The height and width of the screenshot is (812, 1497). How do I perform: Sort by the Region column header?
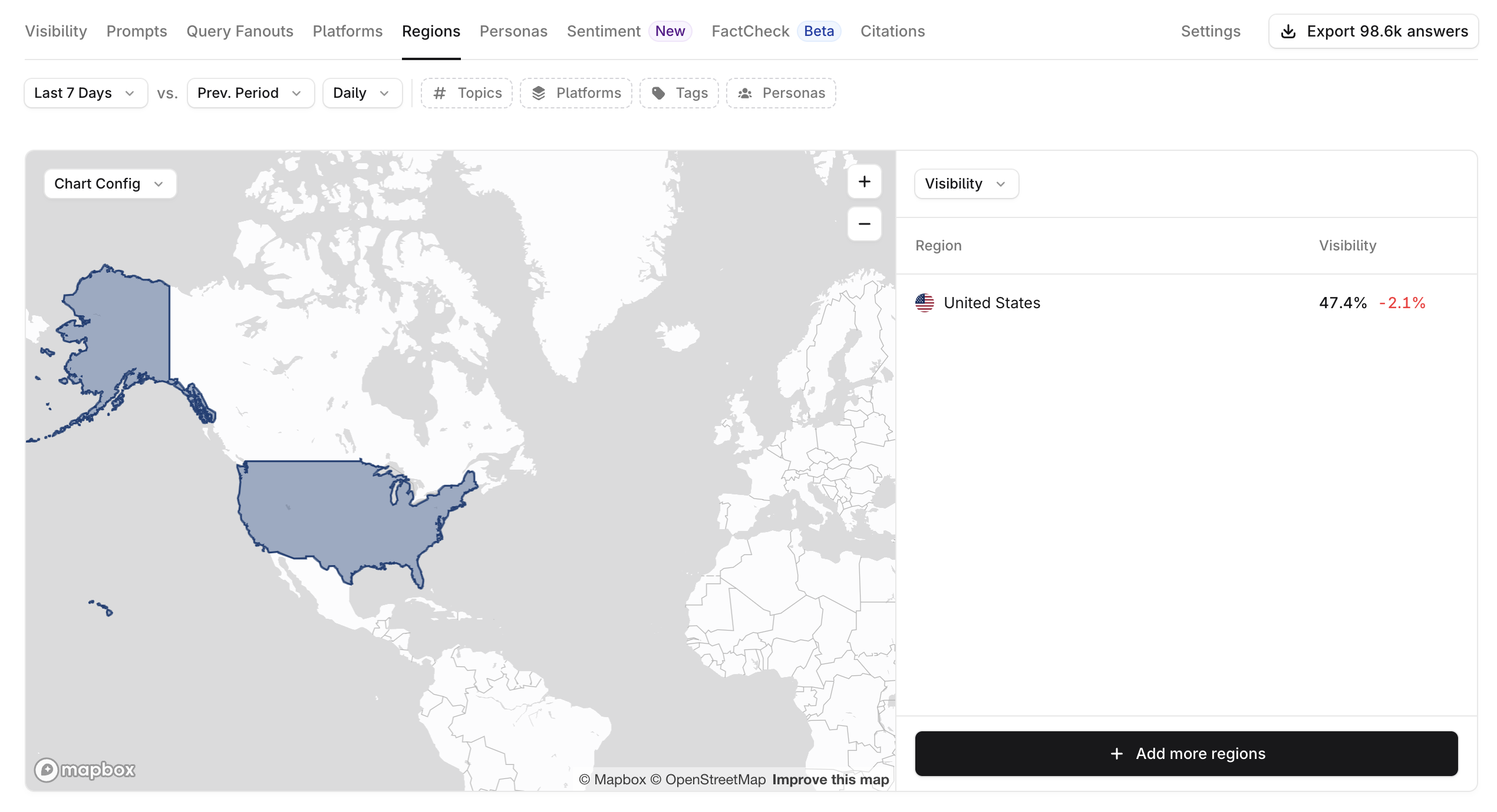(938, 246)
